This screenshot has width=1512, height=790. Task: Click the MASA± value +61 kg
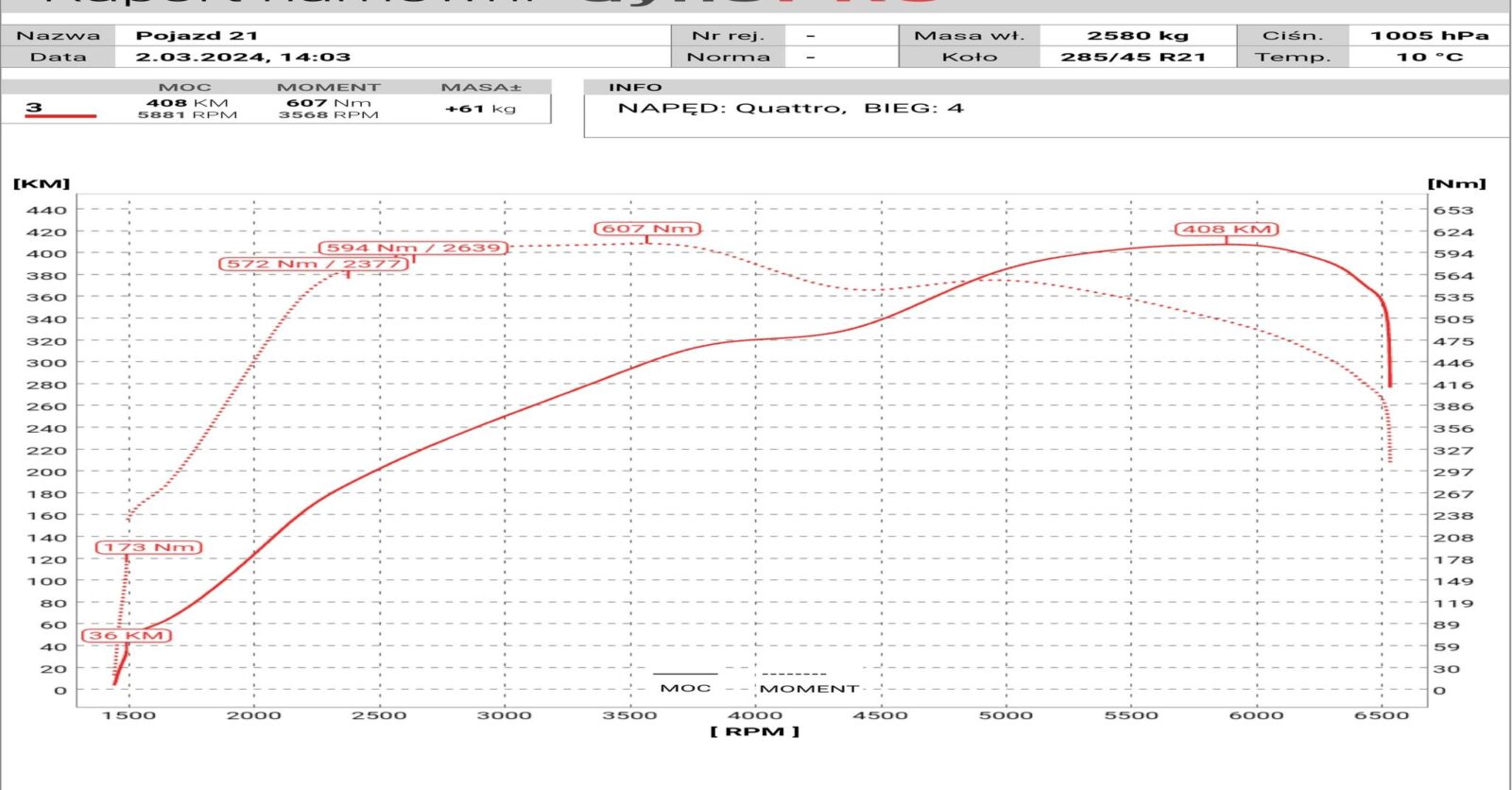480,109
